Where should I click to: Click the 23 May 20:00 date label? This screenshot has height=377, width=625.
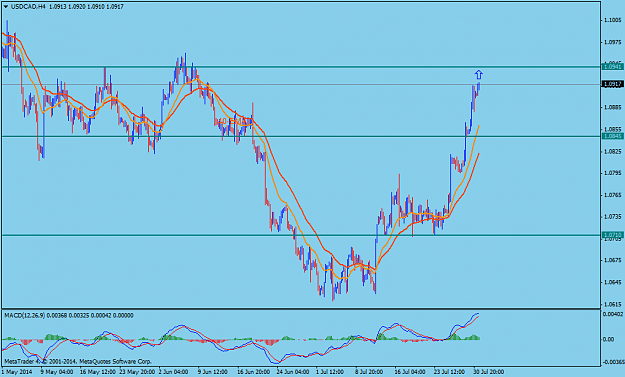coord(136,372)
